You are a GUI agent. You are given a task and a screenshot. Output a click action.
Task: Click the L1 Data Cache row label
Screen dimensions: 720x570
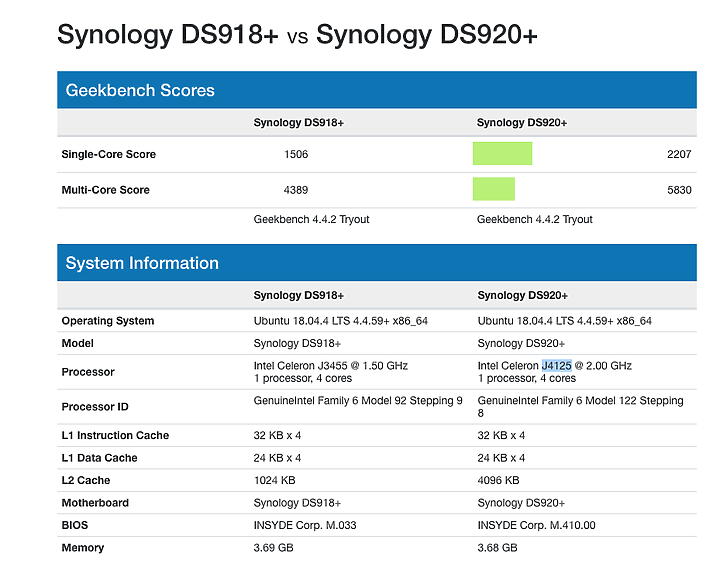pyautogui.click(x=99, y=458)
